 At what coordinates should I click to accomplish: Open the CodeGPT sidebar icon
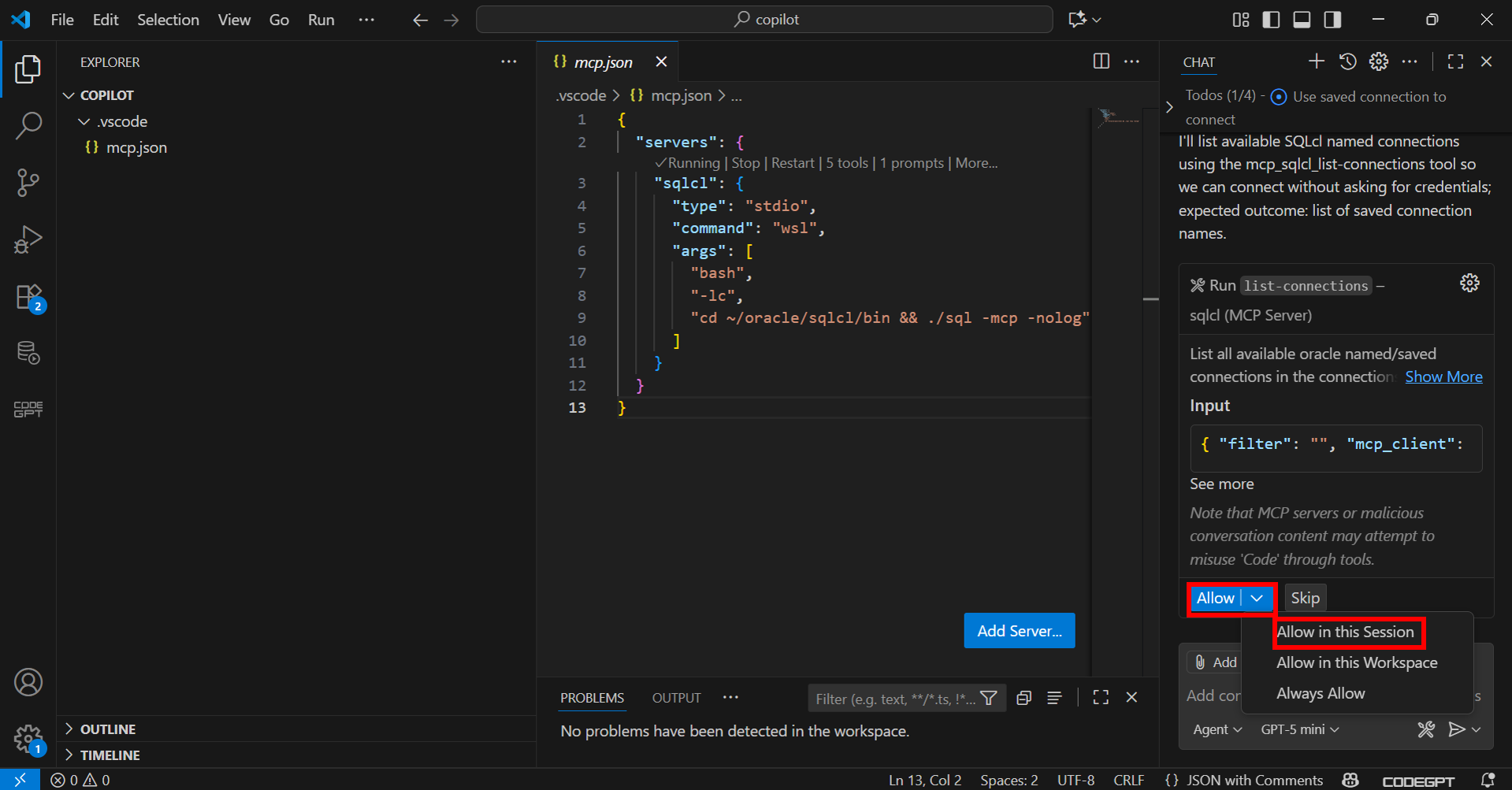[x=28, y=409]
